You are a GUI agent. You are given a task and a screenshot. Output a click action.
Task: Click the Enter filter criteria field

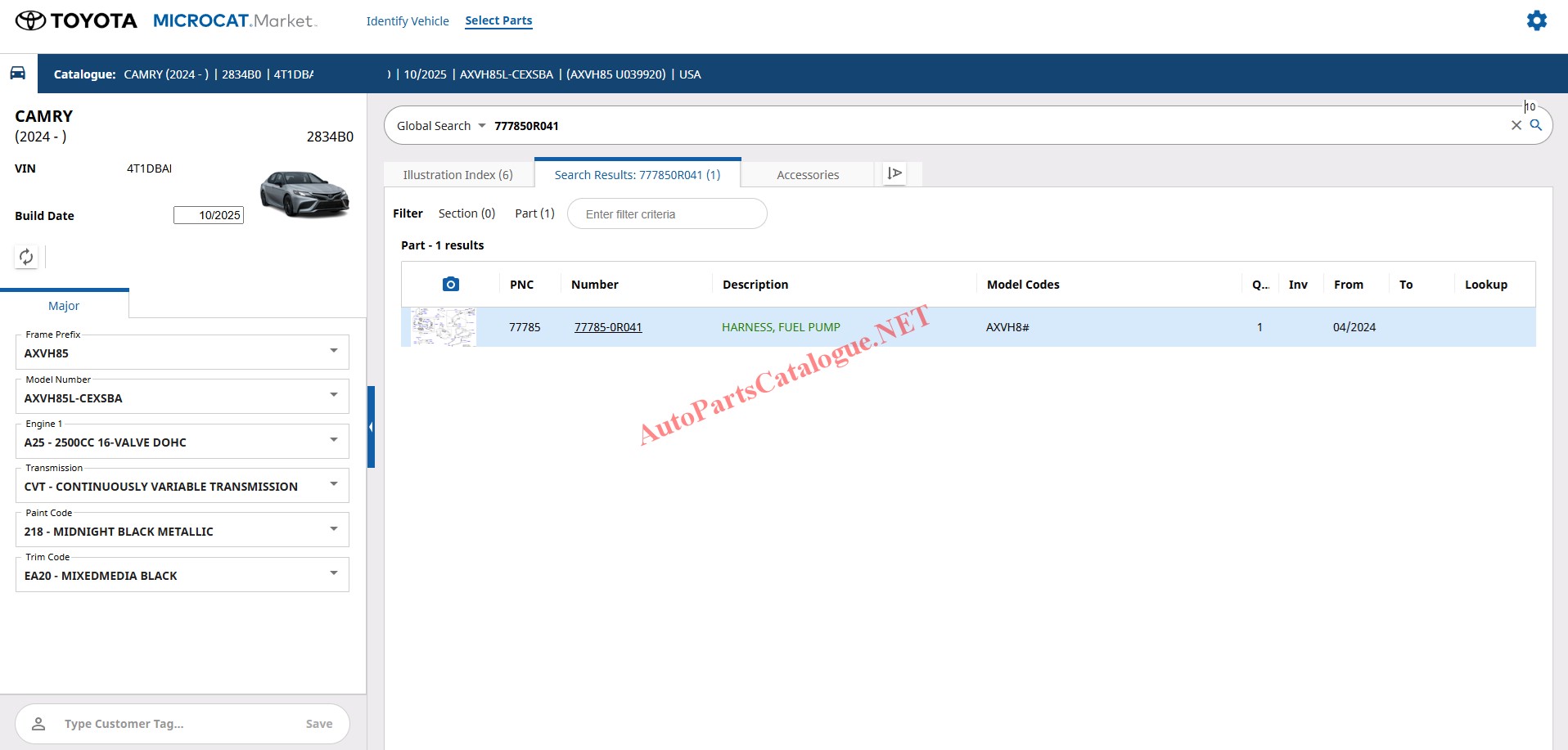(x=666, y=214)
